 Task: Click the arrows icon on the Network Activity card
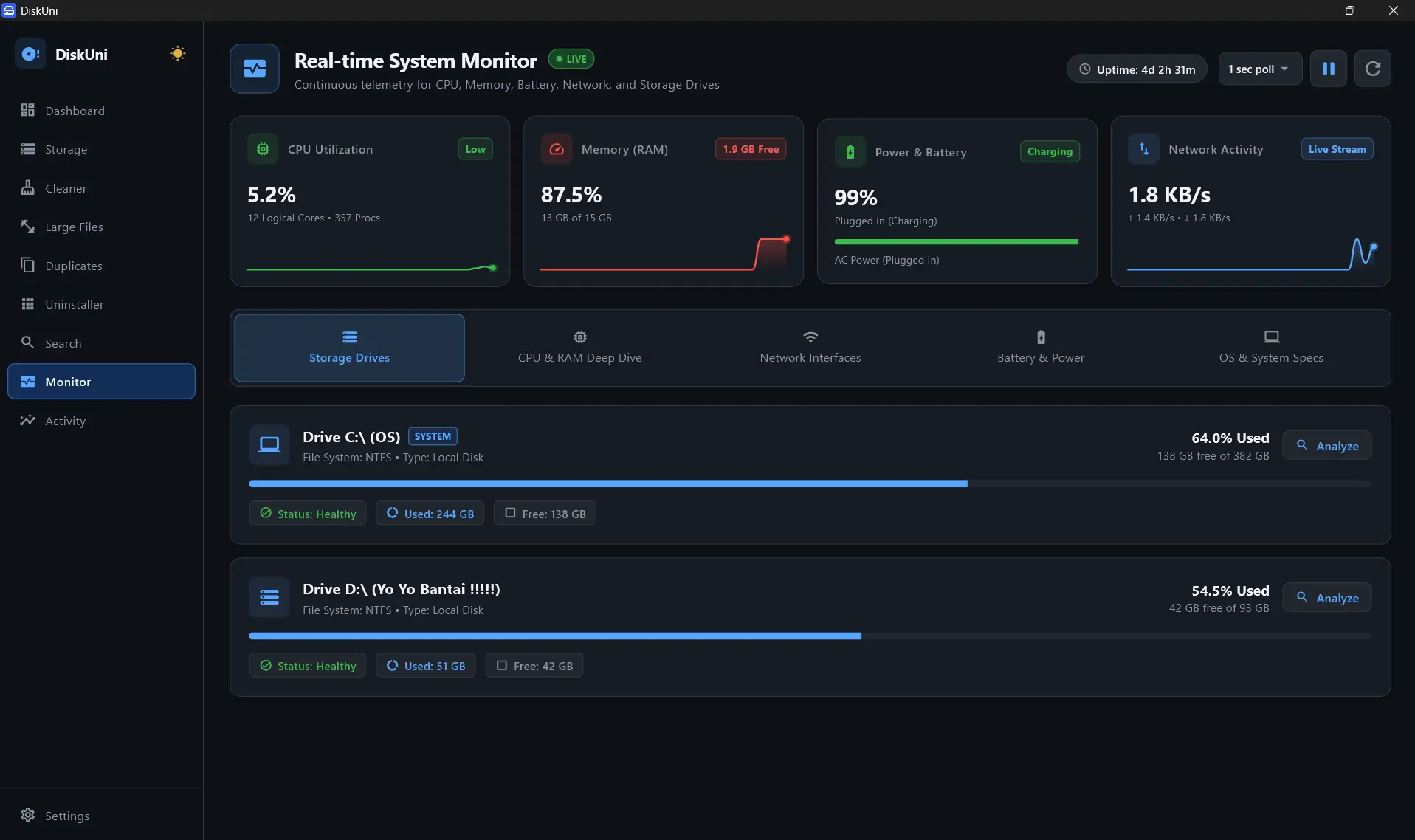click(x=1143, y=149)
